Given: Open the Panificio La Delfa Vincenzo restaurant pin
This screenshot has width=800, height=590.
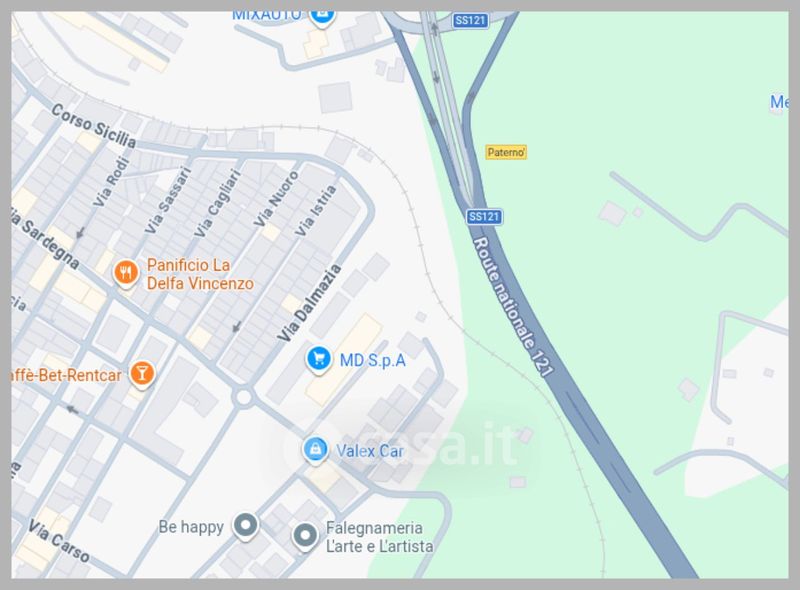Looking at the screenshot, I should point(126,273).
